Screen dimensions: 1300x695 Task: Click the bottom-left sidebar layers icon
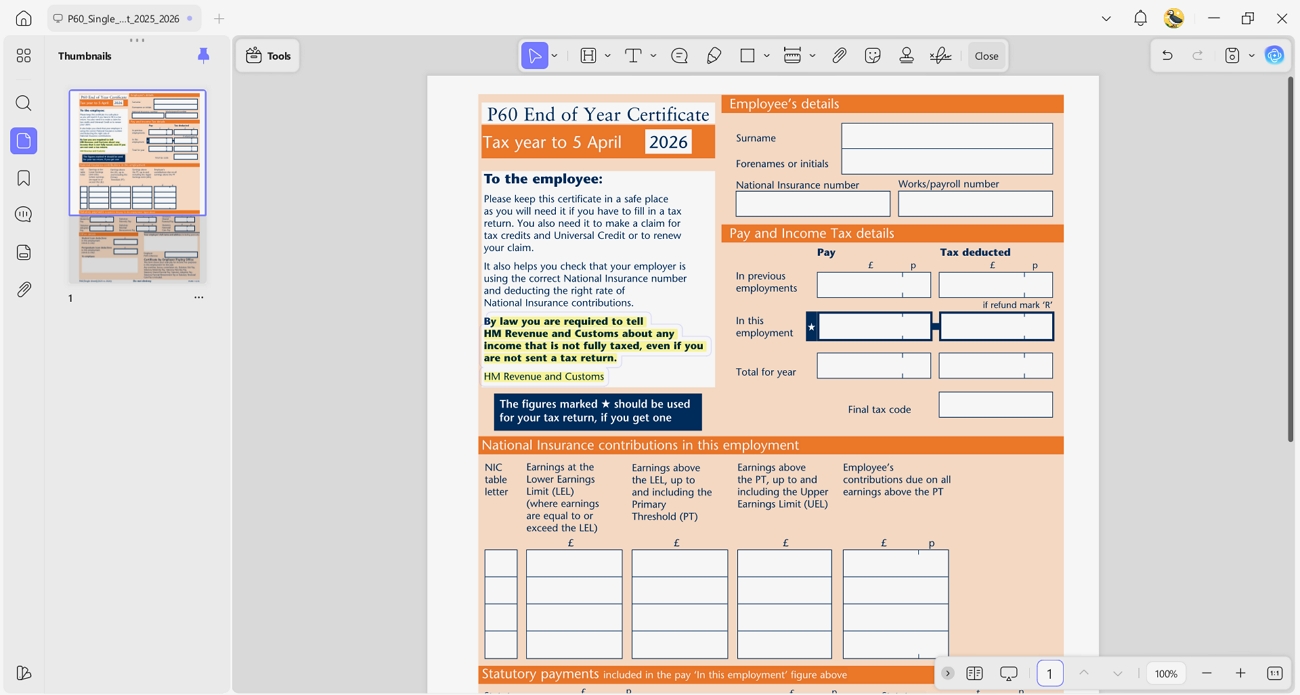click(x=24, y=673)
